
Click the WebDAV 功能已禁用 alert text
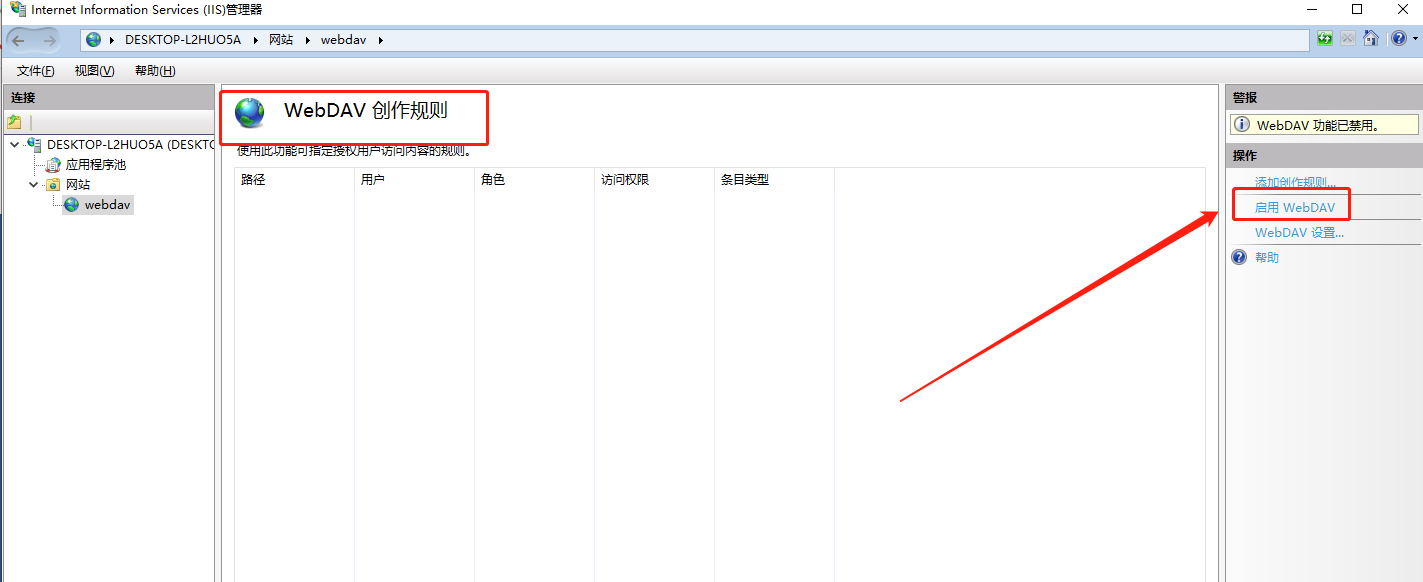(1318, 125)
